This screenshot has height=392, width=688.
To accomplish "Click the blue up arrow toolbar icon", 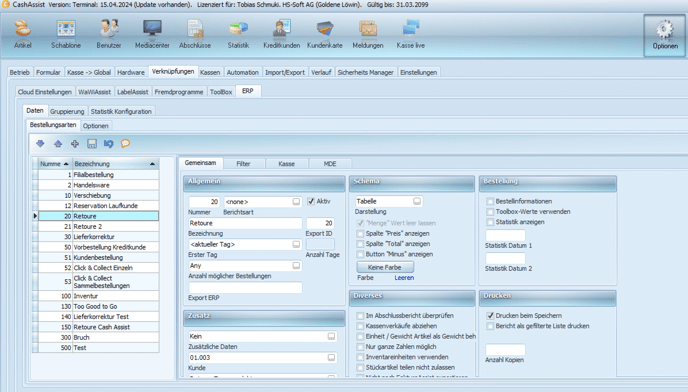I will 57,144.
